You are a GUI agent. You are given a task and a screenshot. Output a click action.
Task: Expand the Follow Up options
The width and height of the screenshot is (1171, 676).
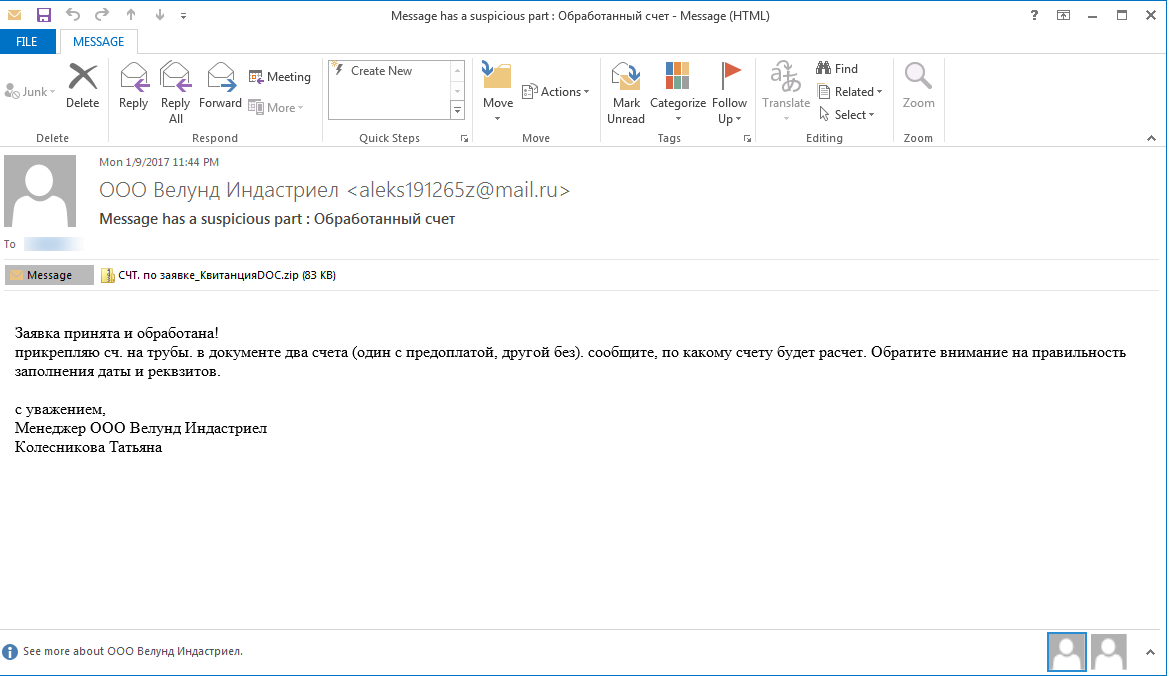point(729,90)
